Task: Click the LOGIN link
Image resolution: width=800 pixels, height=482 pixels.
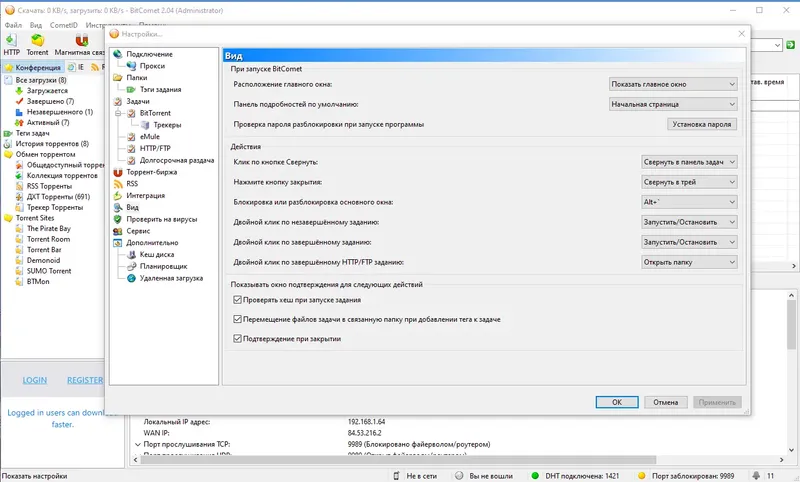Action: (35, 380)
